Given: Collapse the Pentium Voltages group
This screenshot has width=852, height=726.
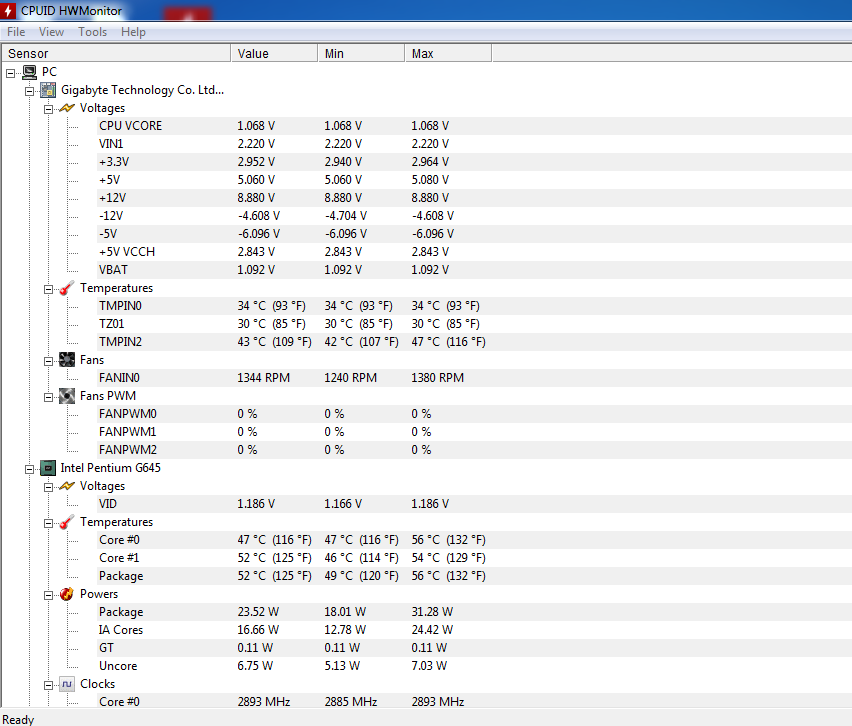Looking at the screenshot, I should pyautogui.click(x=48, y=487).
